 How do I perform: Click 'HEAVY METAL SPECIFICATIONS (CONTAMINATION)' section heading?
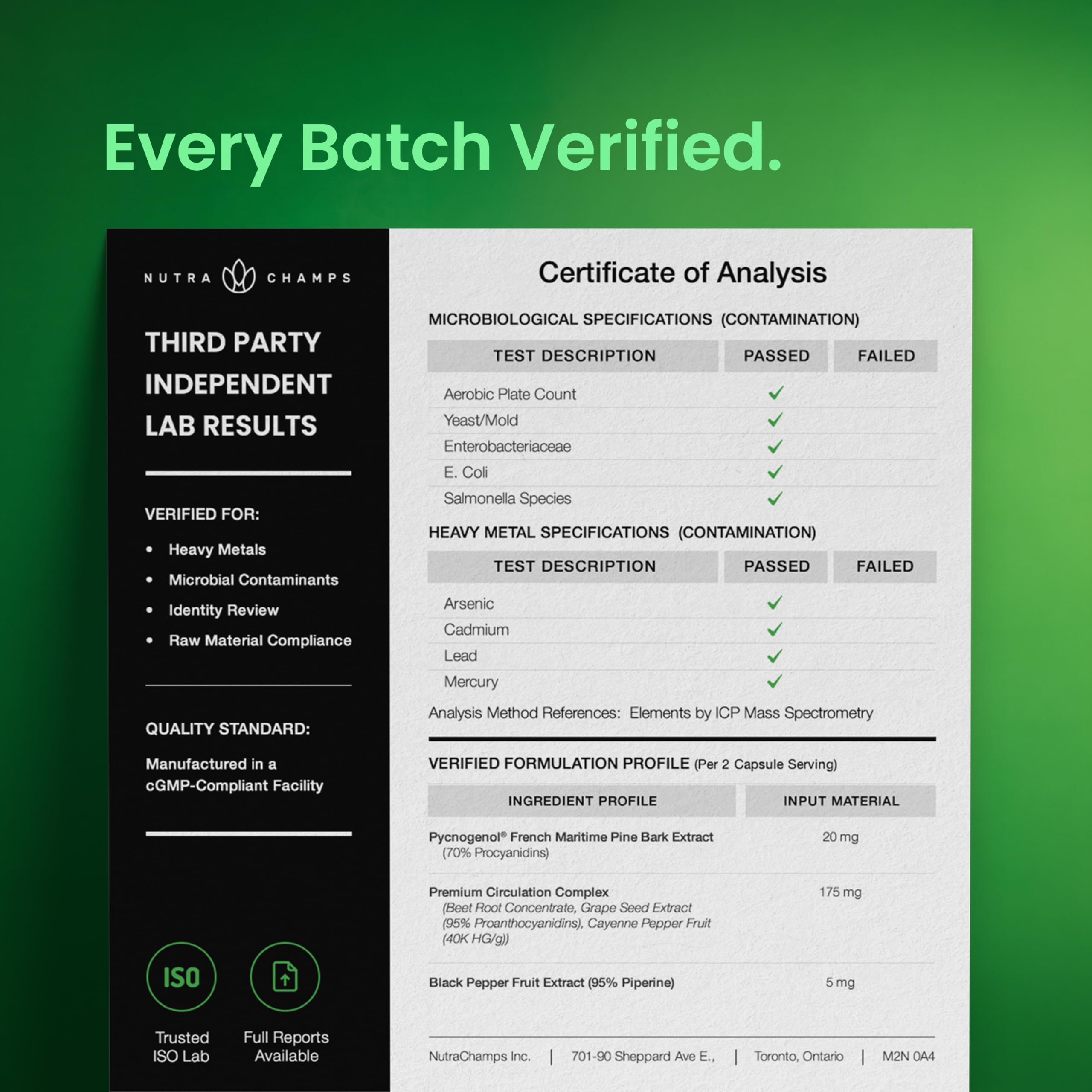click(x=622, y=532)
